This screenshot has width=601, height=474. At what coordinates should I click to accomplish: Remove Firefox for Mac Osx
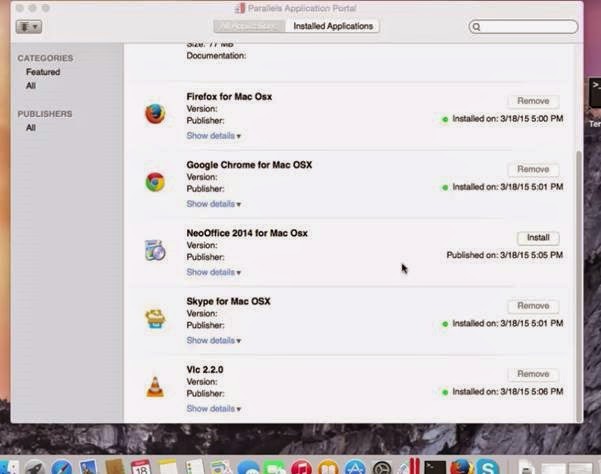pyautogui.click(x=533, y=101)
